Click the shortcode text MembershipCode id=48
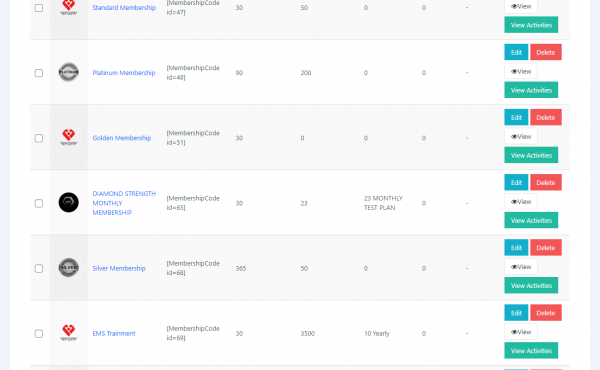Screen dimensions: 600x370 coord(193,72)
